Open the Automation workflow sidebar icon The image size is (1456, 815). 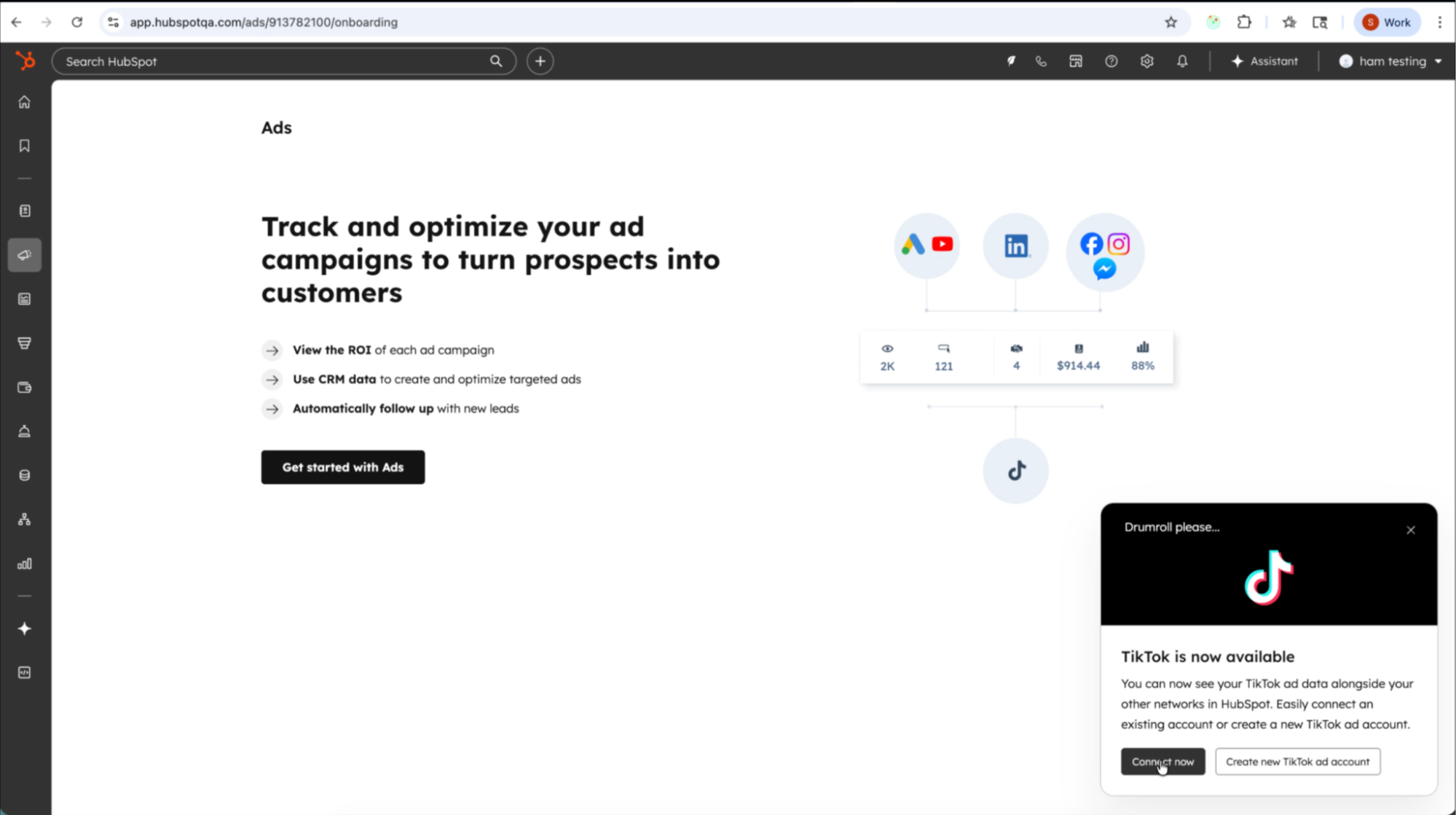25,519
